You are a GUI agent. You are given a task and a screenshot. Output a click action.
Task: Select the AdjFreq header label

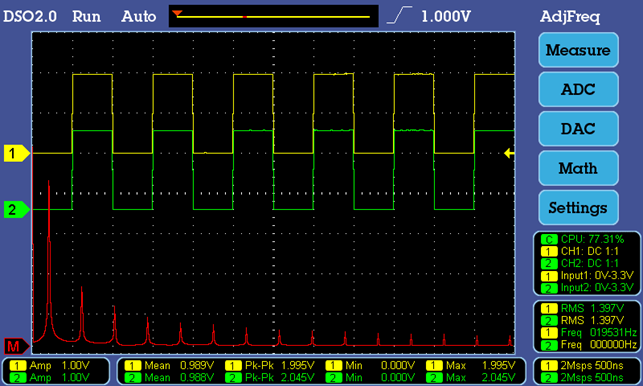click(570, 17)
